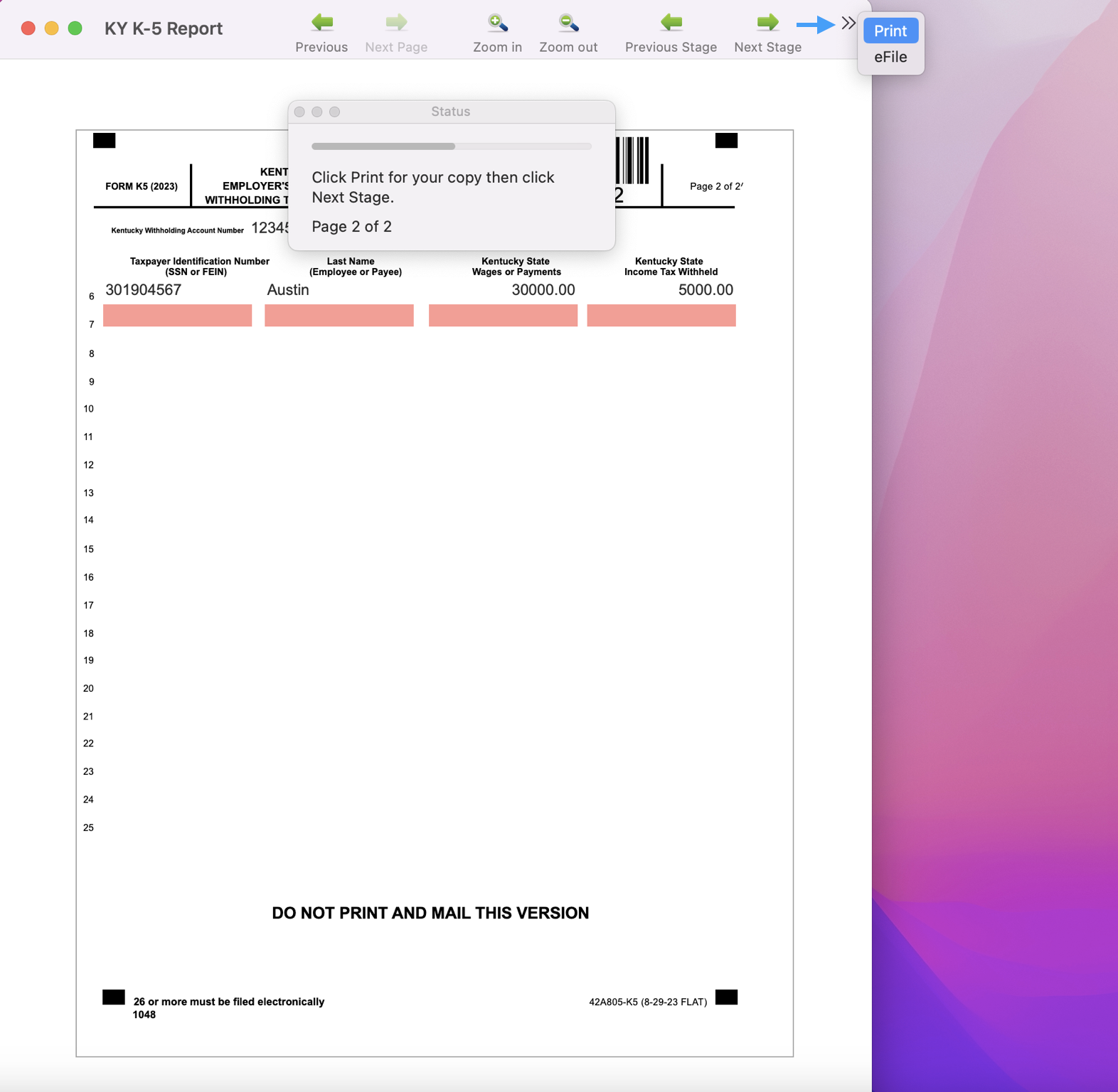Viewport: 1118px width, 1092px height.
Task: Click the Status dialog progress bar
Action: pyautogui.click(x=451, y=146)
